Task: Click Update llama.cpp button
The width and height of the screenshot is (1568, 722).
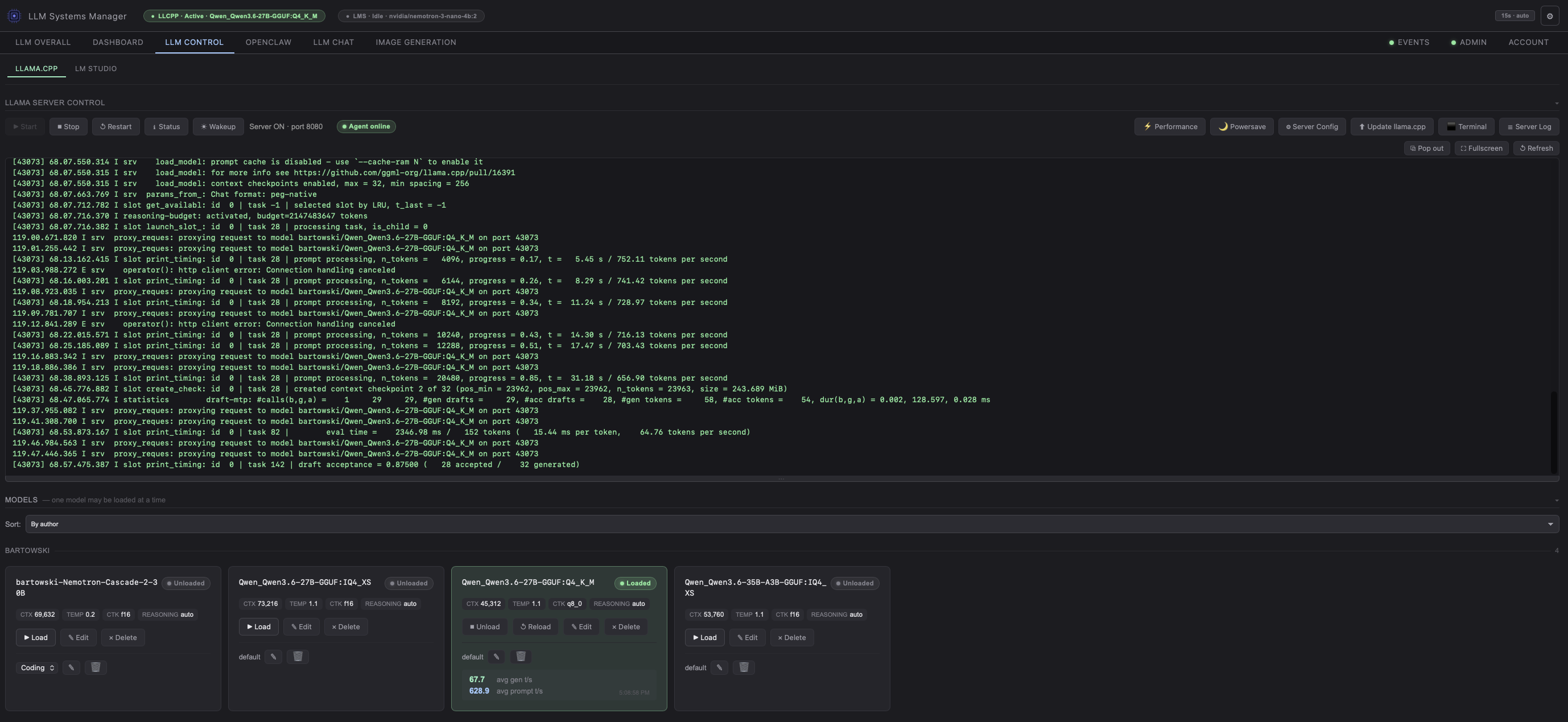Action: pyautogui.click(x=1392, y=127)
